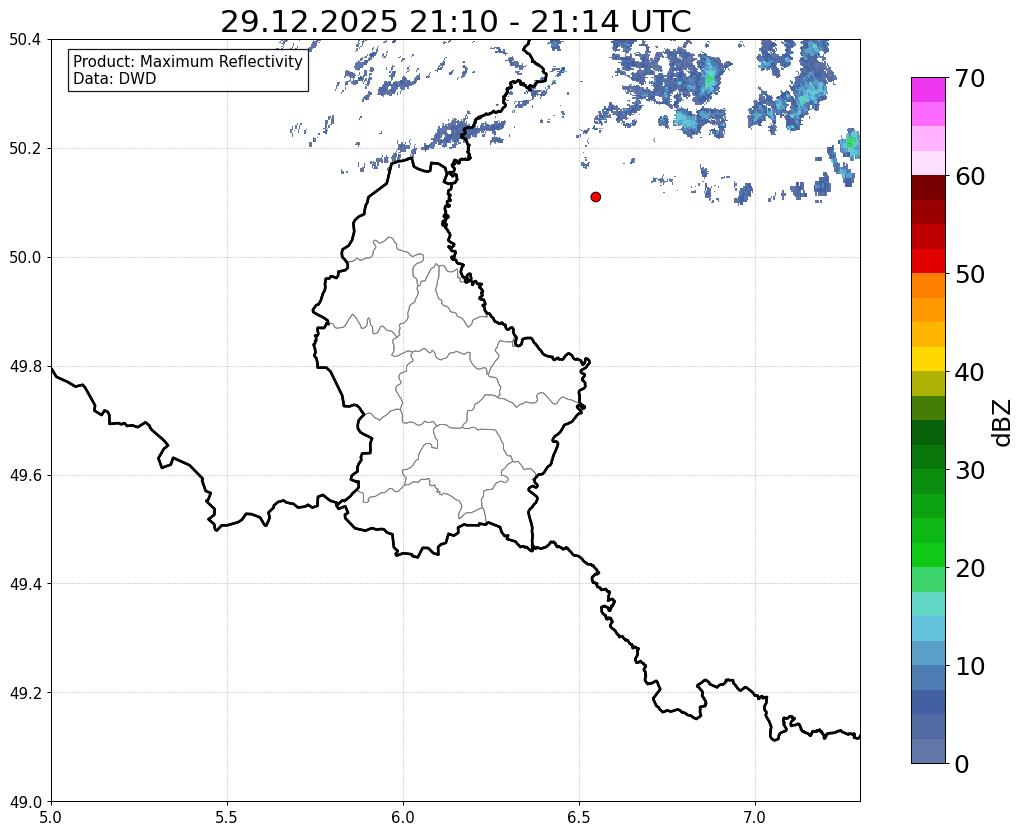The height and width of the screenshot is (834, 1023).
Task: Click colorbar tick label 30
Action: pyautogui.click(x=970, y=470)
